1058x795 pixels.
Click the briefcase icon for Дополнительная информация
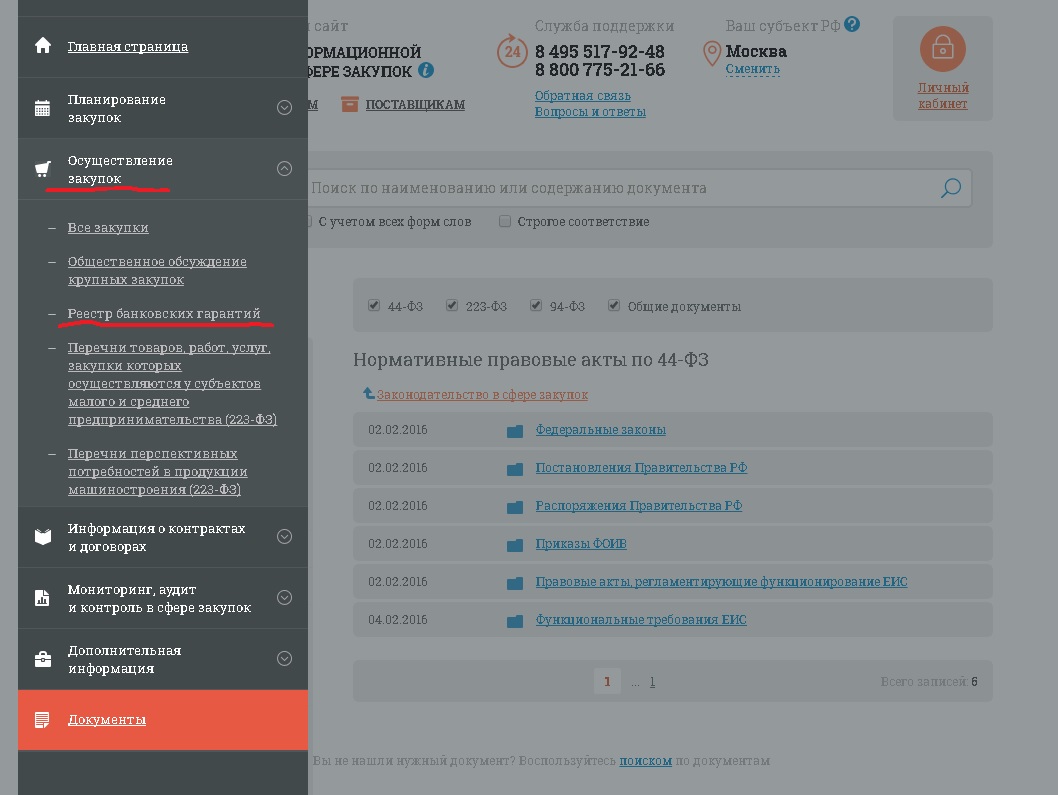tap(42, 659)
